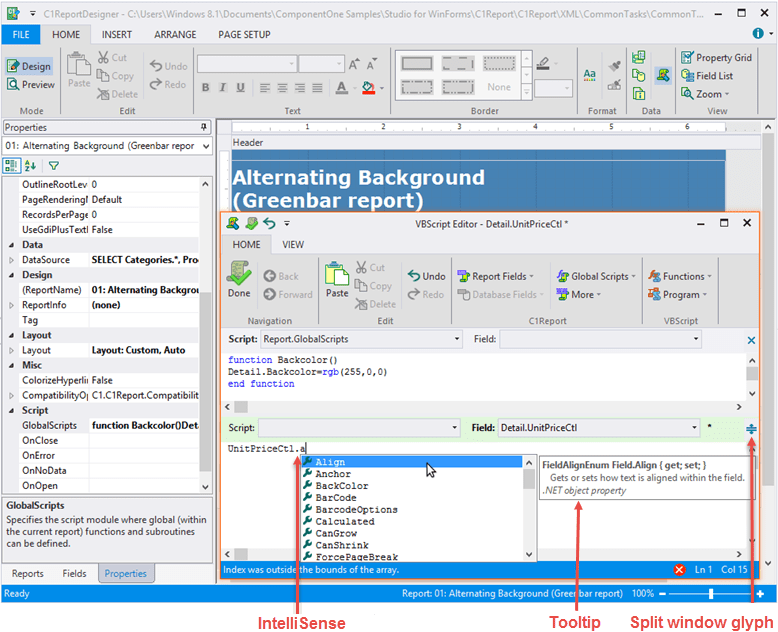Sort properties alphabetically
Screen dimensions: 778x632
pyautogui.click(x=30, y=165)
